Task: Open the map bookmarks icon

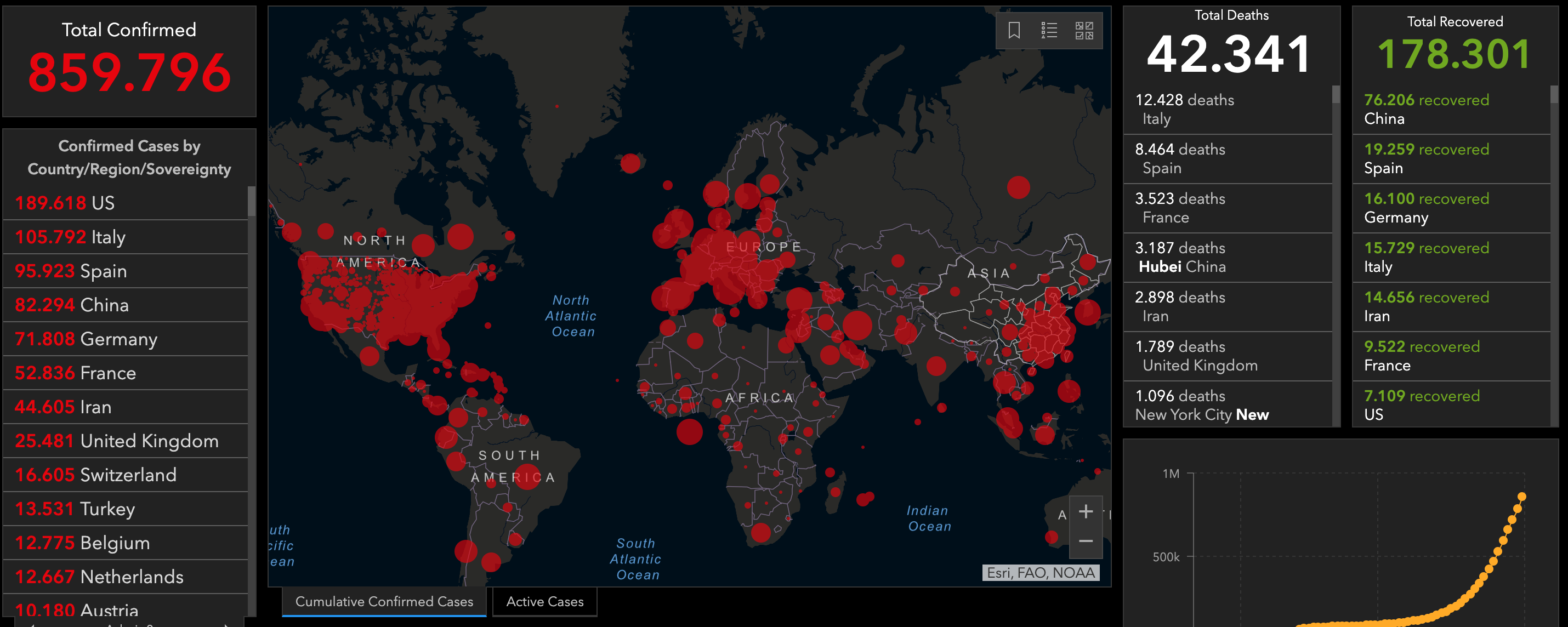Action: pyautogui.click(x=1014, y=31)
